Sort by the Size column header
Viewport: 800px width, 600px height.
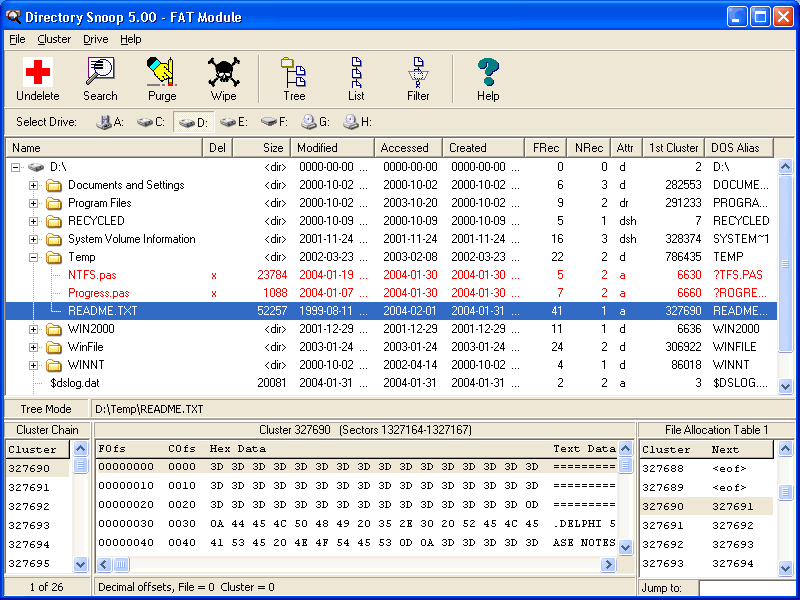point(262,148)
